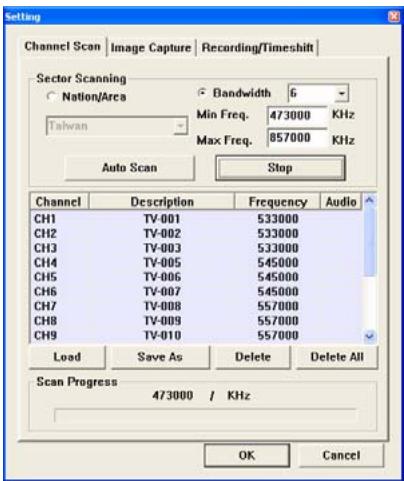Load a saved channel list
This screenshot has height=481, width=404.
coord(67,357)
